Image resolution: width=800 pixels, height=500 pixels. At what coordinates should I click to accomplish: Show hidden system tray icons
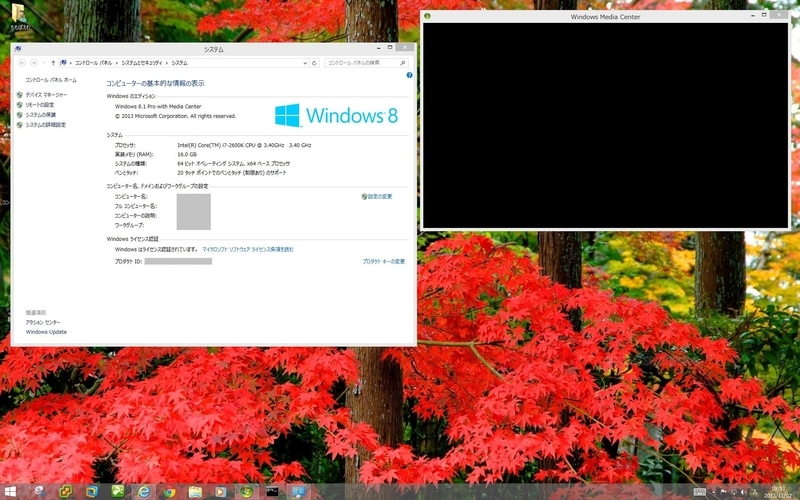pos(713,492)
